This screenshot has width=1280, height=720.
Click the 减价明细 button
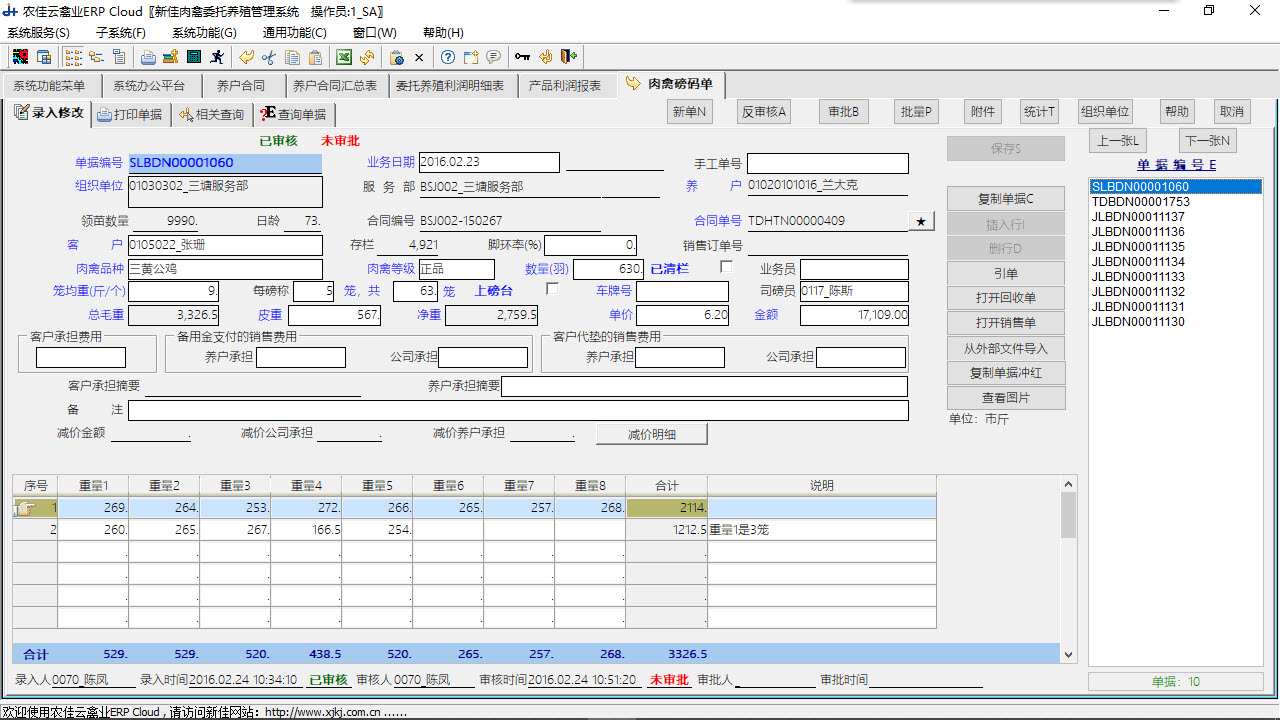pos(651,434)
